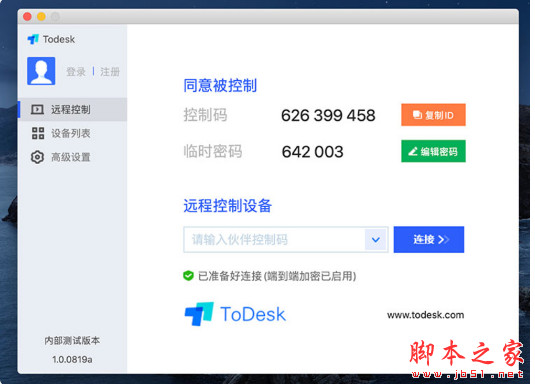This screenshot has height=385, width=535.
Task: Select the temporary password 642 003
Action: pos(313,152)
